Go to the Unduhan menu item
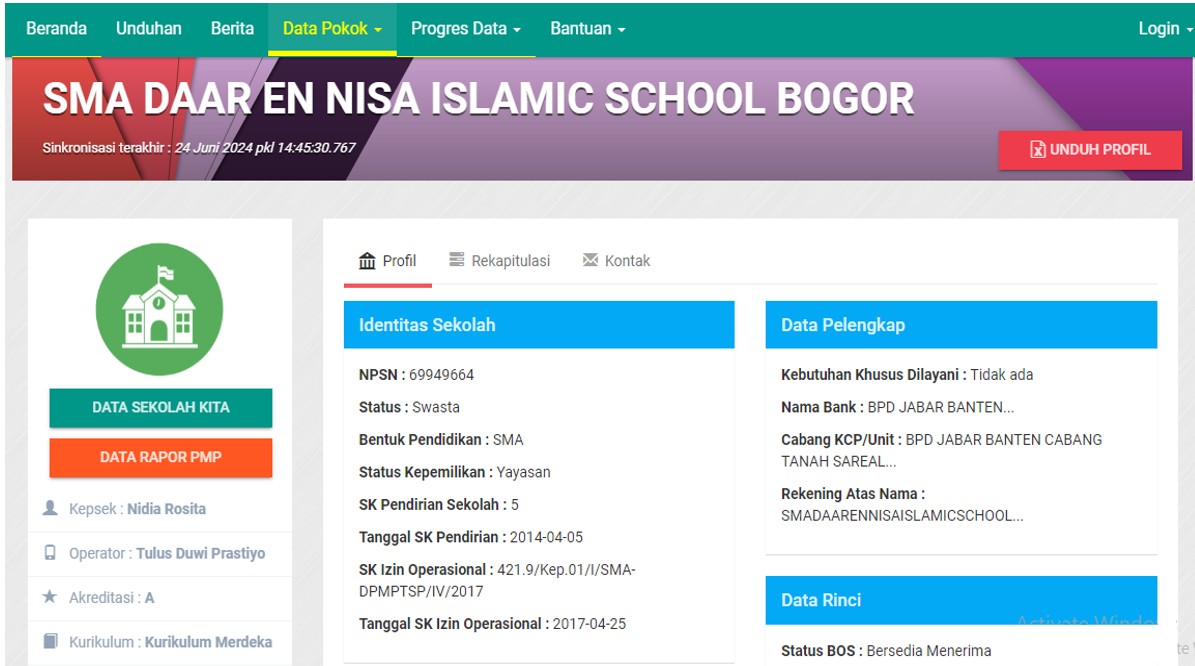The image size is (1195, 666). pos(148,28)
